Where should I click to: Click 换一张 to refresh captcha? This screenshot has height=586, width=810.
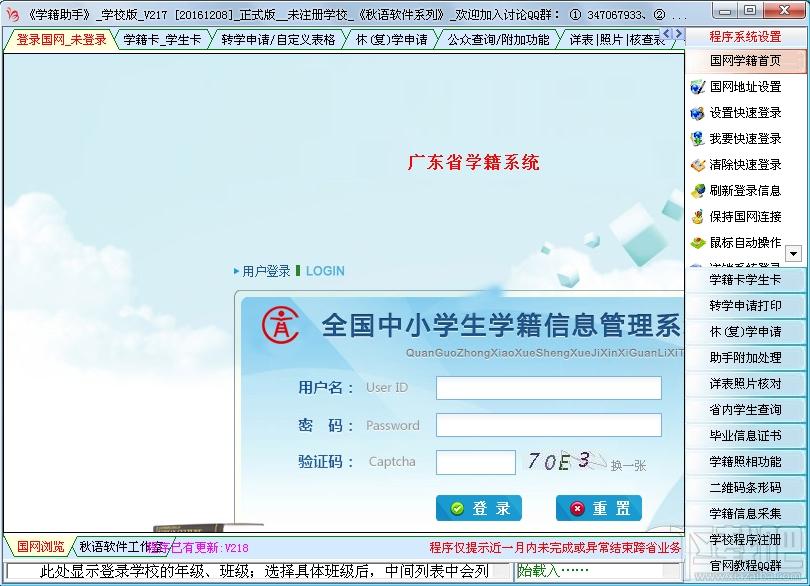pos(628,466)
